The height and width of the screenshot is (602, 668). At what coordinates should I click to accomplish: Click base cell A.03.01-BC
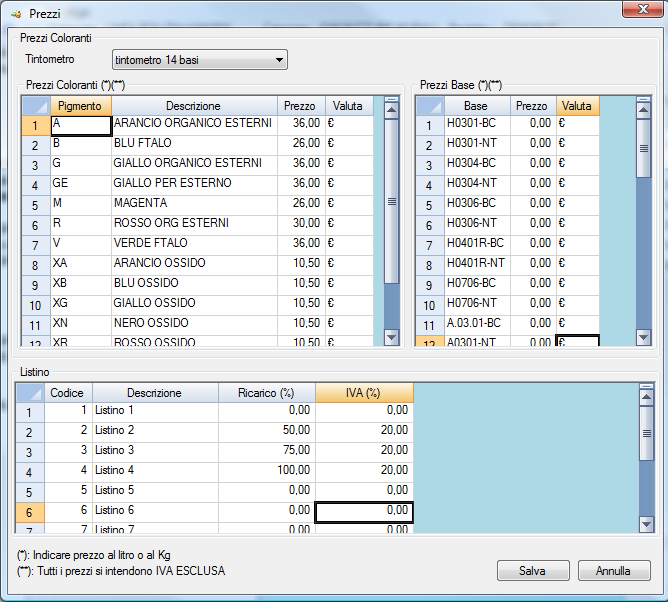(x=477, y=326)
